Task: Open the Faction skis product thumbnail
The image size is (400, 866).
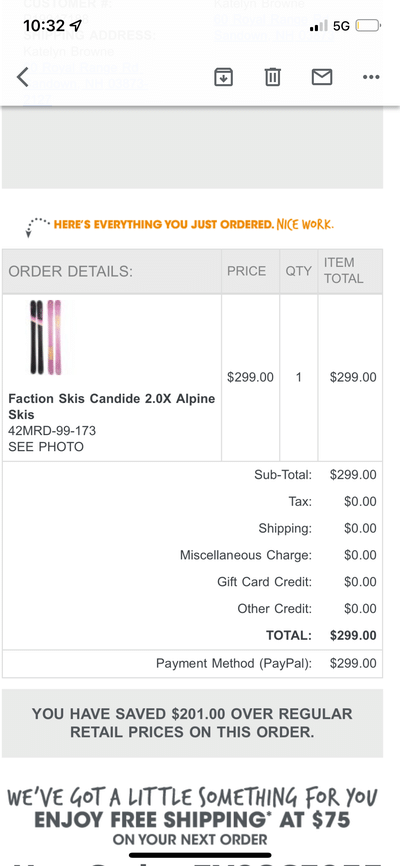Action: [x=45, y=337]
